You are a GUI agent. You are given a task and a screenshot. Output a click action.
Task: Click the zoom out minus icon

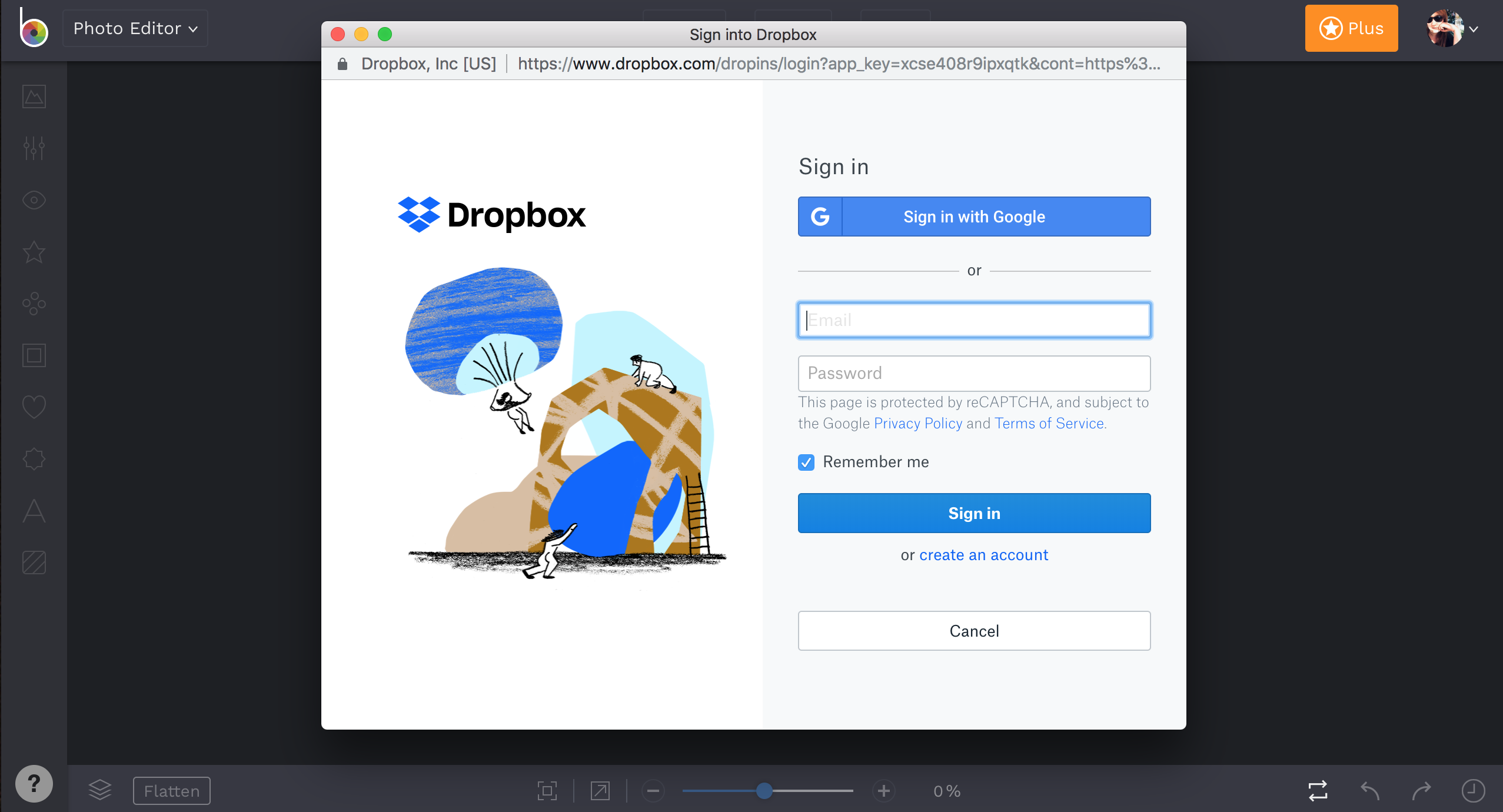coord(653,791)
